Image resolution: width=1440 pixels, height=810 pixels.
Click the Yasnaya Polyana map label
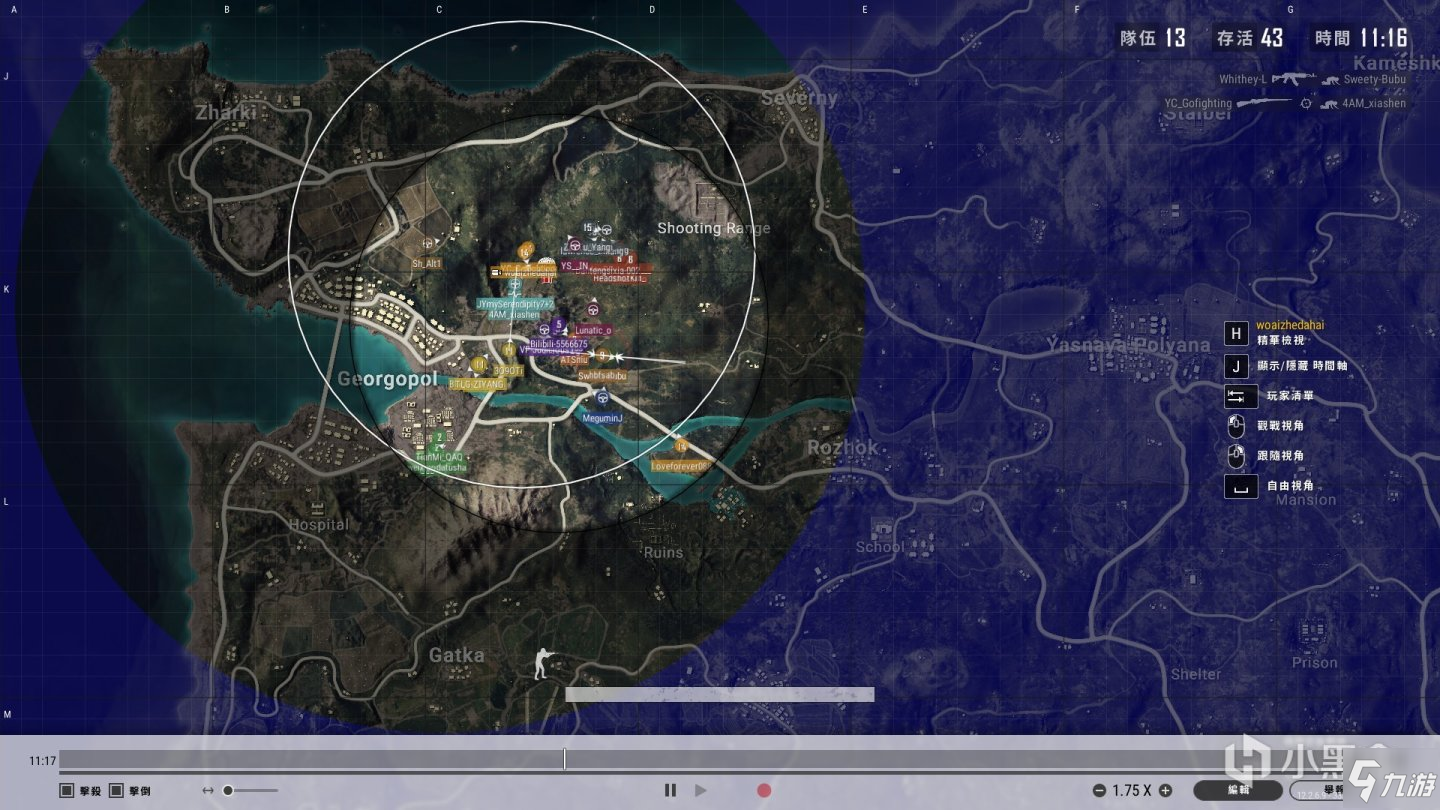coord(1128,345)
